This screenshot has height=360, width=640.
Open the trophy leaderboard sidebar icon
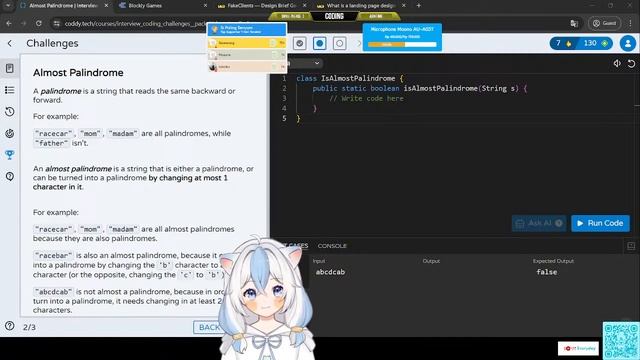pos(10,155)
